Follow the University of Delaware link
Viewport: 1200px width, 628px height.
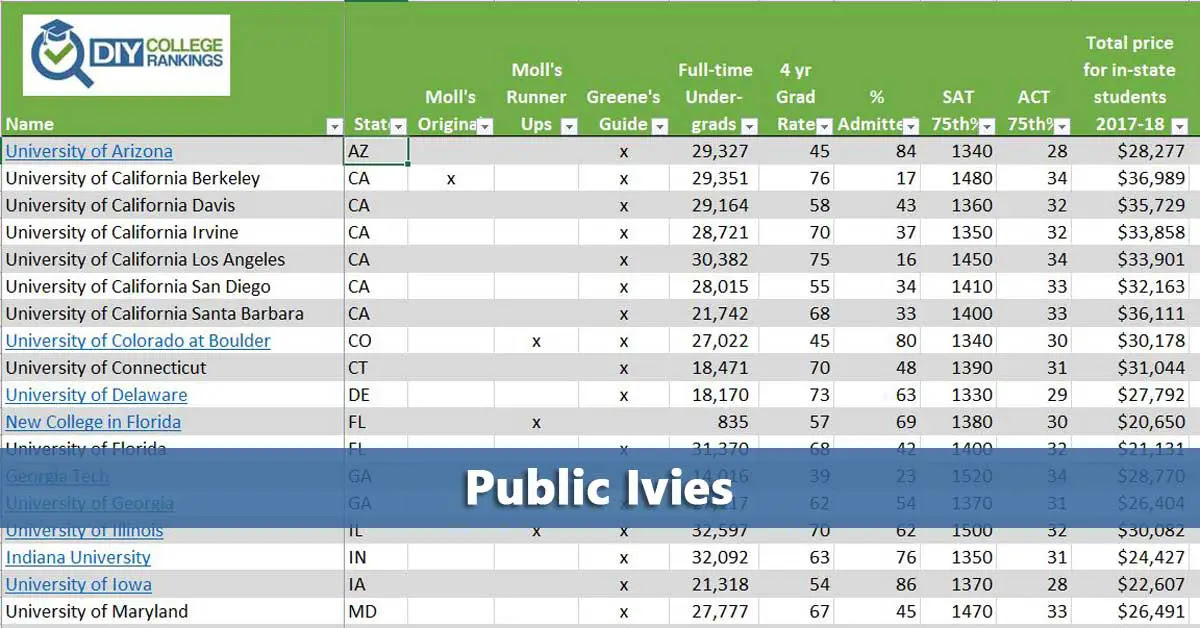tap(95, 395)
